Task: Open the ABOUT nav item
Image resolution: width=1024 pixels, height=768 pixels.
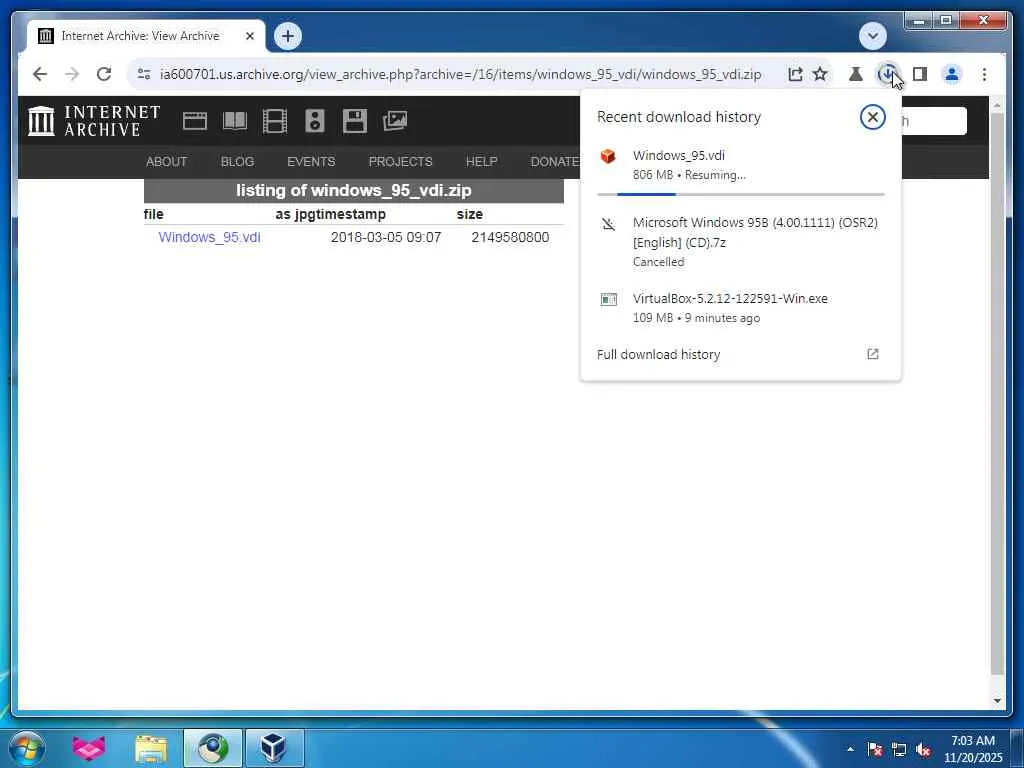Action: coord(167,161)
